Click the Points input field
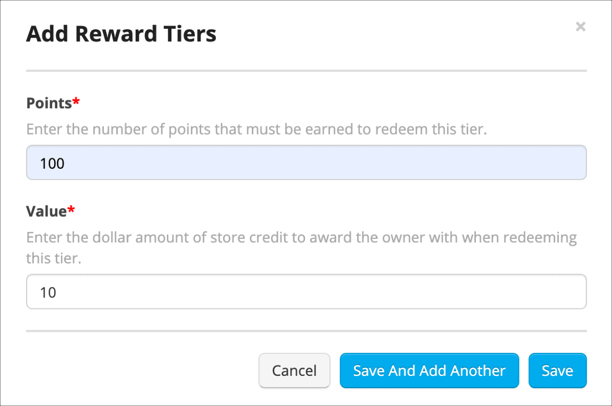Viewport: 612px width, 406px height. [306, 163]
